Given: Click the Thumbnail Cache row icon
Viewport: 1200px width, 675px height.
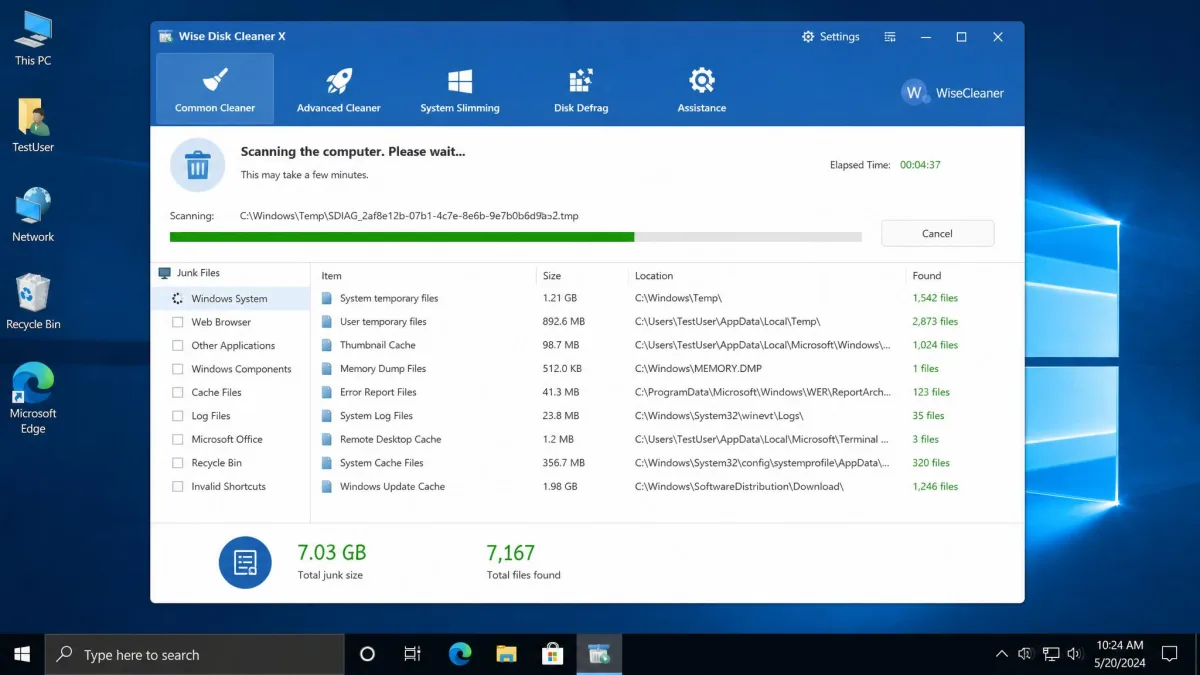Looking at the screenshot, I should pos(327,345).
